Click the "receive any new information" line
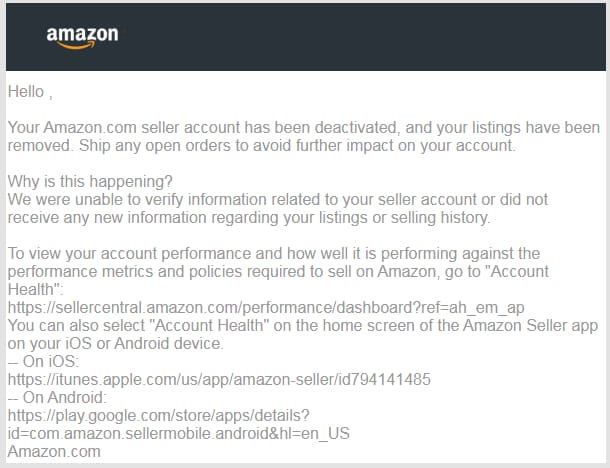610x468 pixels. pyautogui.click(x=249, y=217)
